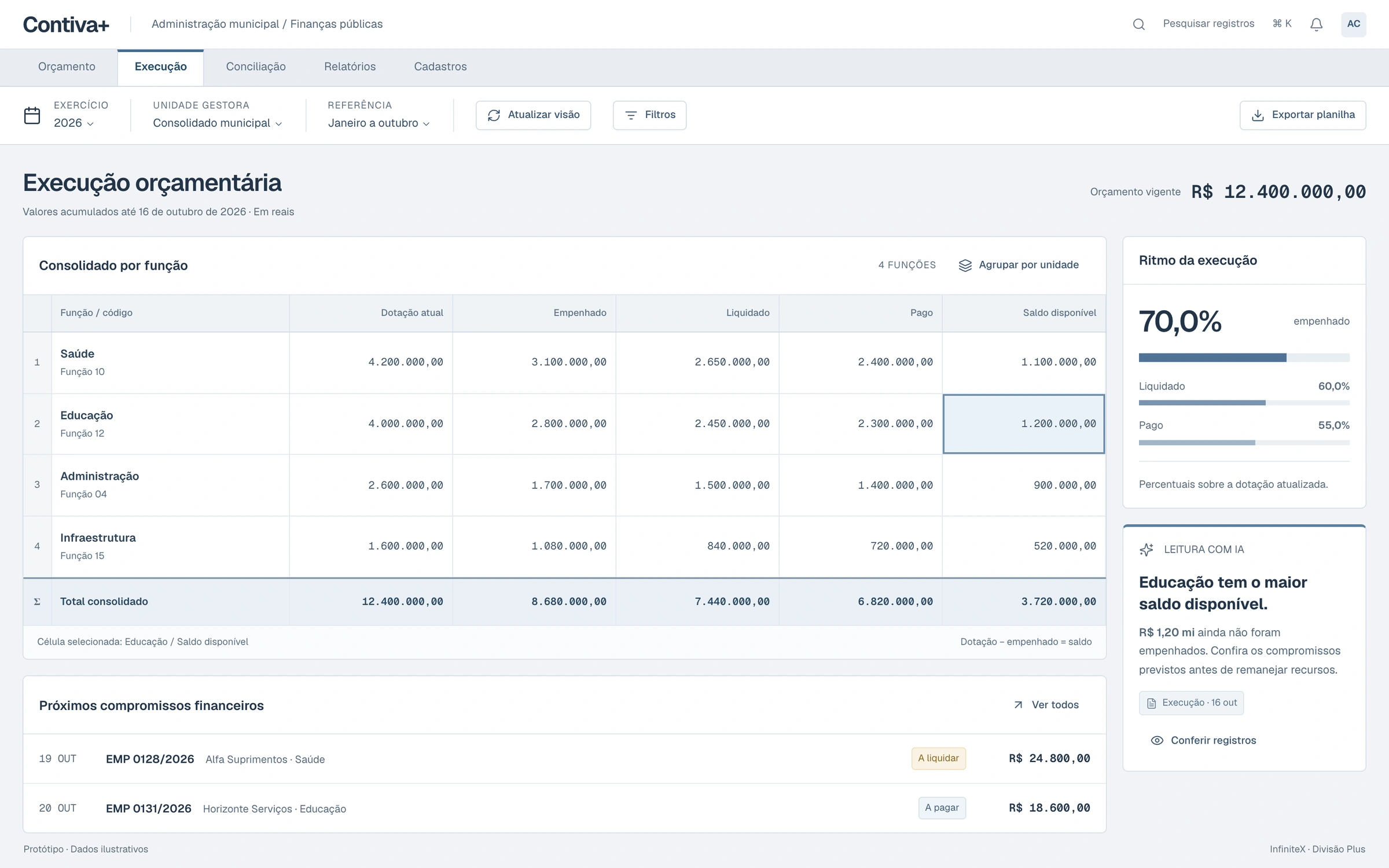Open commitment EMP 0131/2026
1389x868 pixels.
(149, 808)
